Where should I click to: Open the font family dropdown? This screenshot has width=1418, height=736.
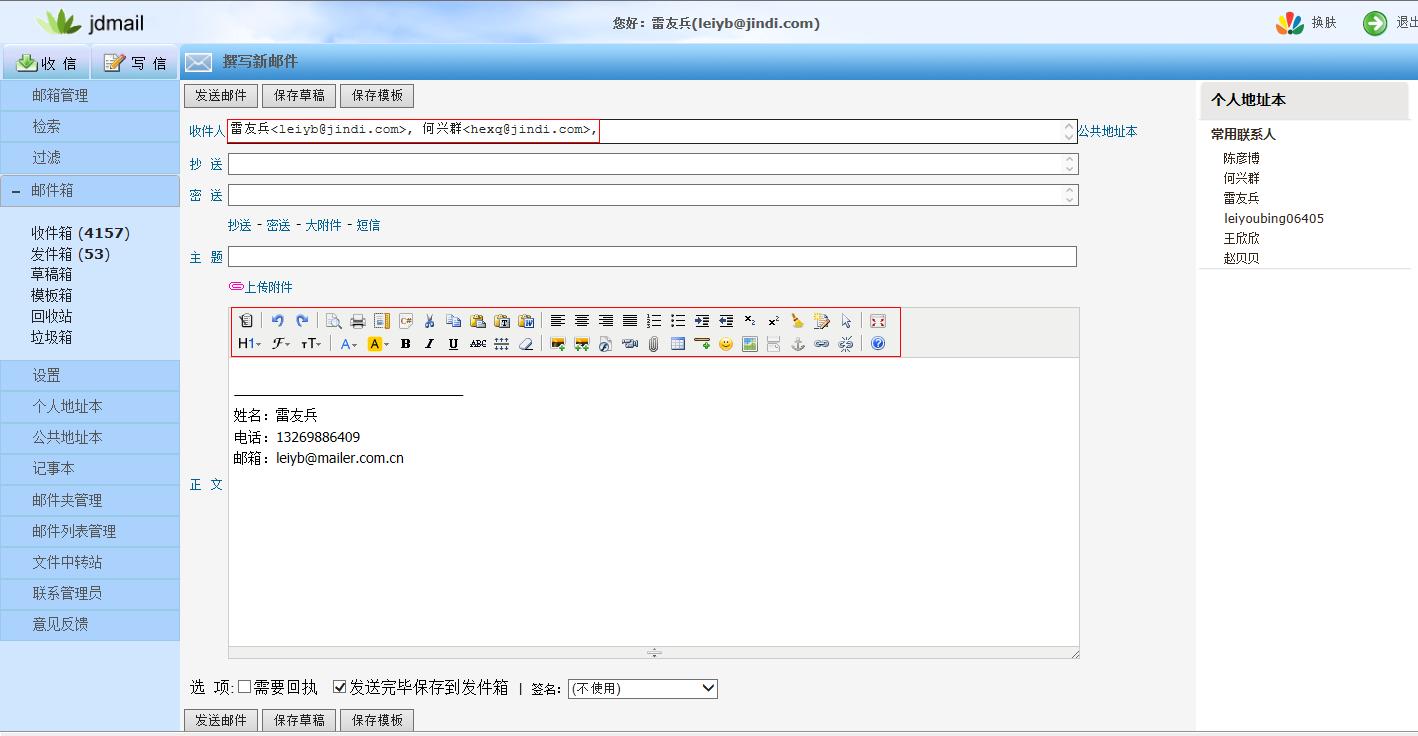281,344
